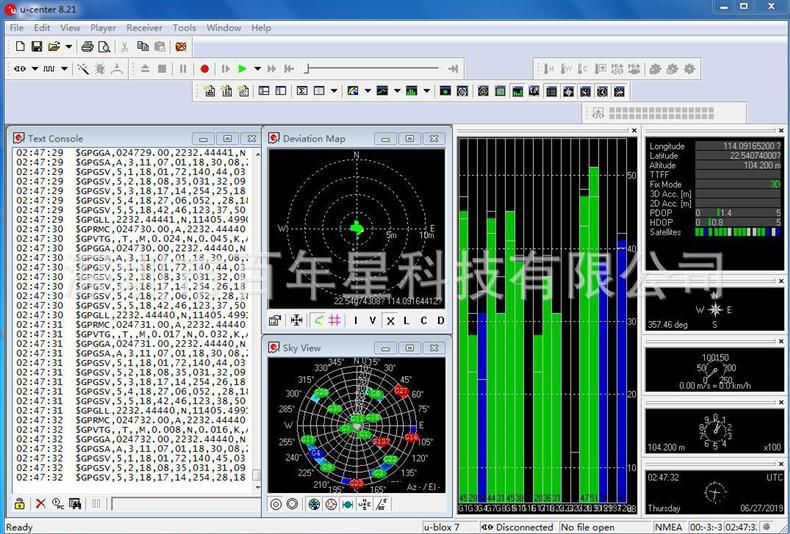Screen dimensions: 790x534
Task: Toggle the lock icon in Text Console
Action: point(19,504)
